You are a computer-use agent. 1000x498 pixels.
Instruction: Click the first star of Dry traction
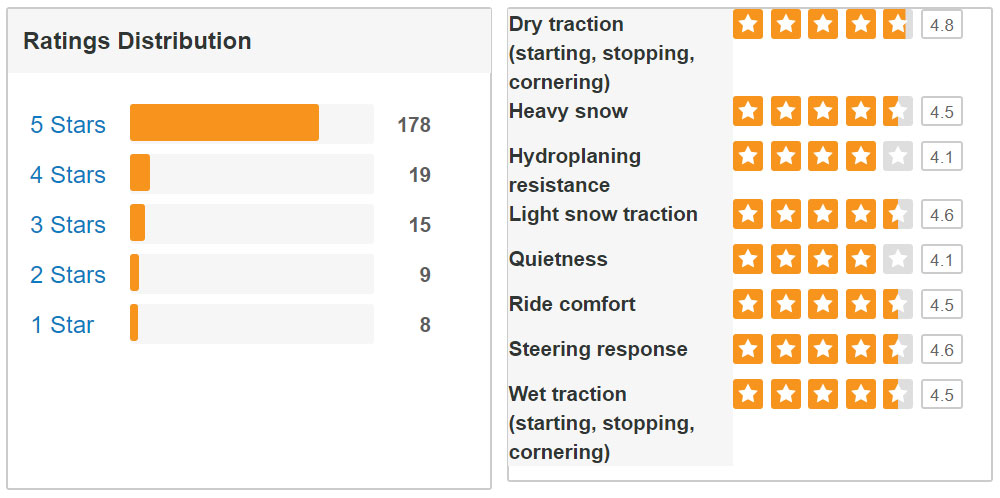[x=747, y=24]
